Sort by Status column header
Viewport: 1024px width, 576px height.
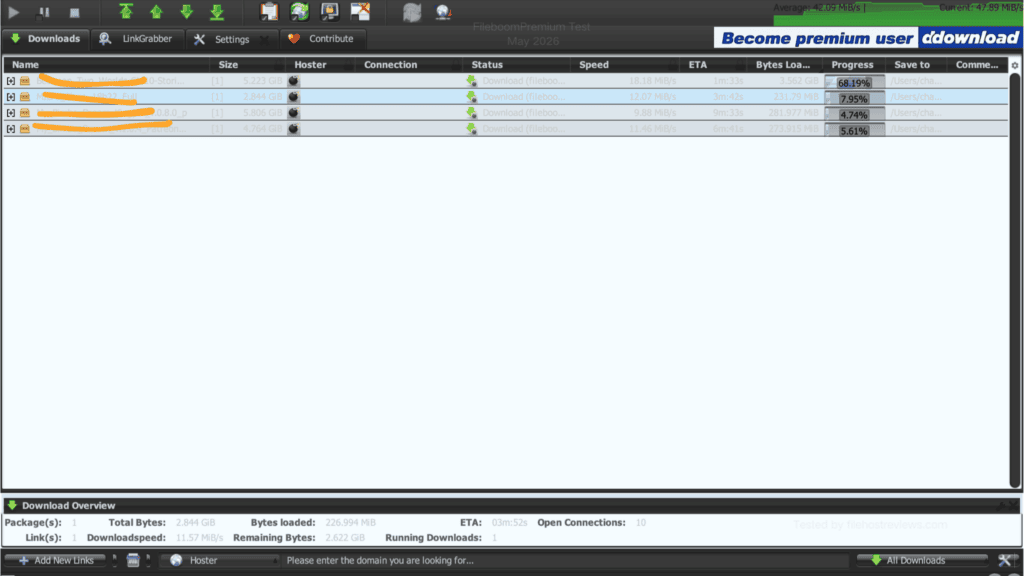tap(517, 65)
